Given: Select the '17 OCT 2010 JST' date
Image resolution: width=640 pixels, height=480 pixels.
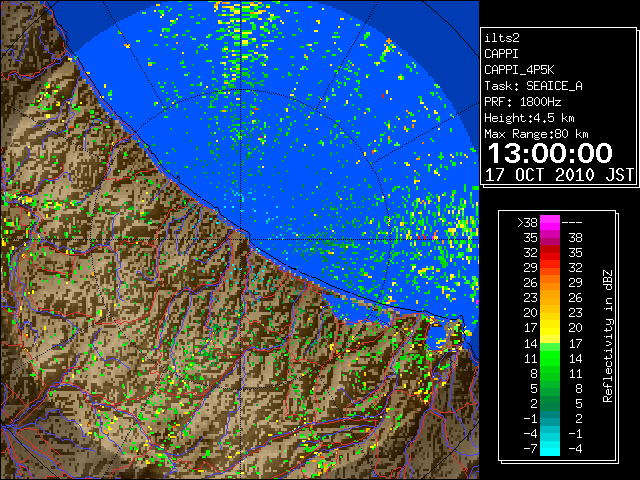Looking at the screenshot, I should [x=559, y=175].
